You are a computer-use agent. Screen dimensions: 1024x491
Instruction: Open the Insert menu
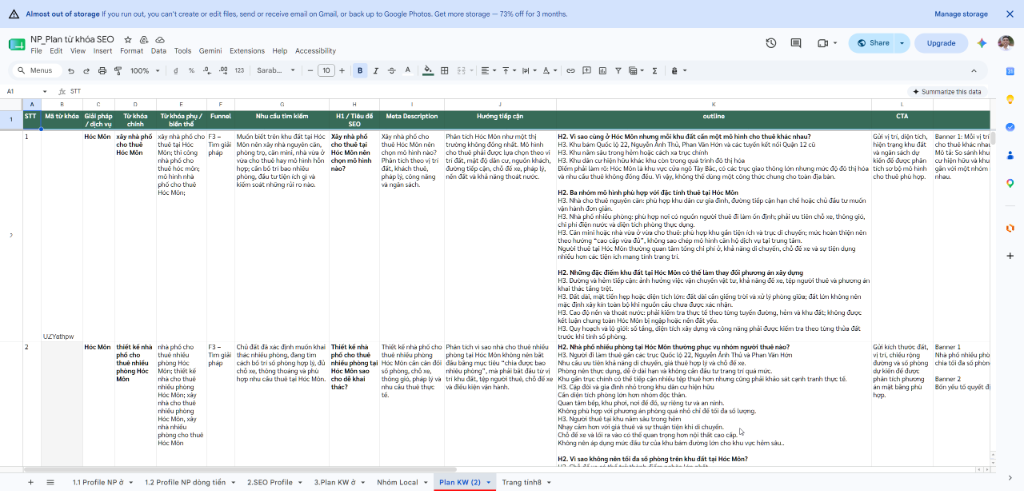103,51
